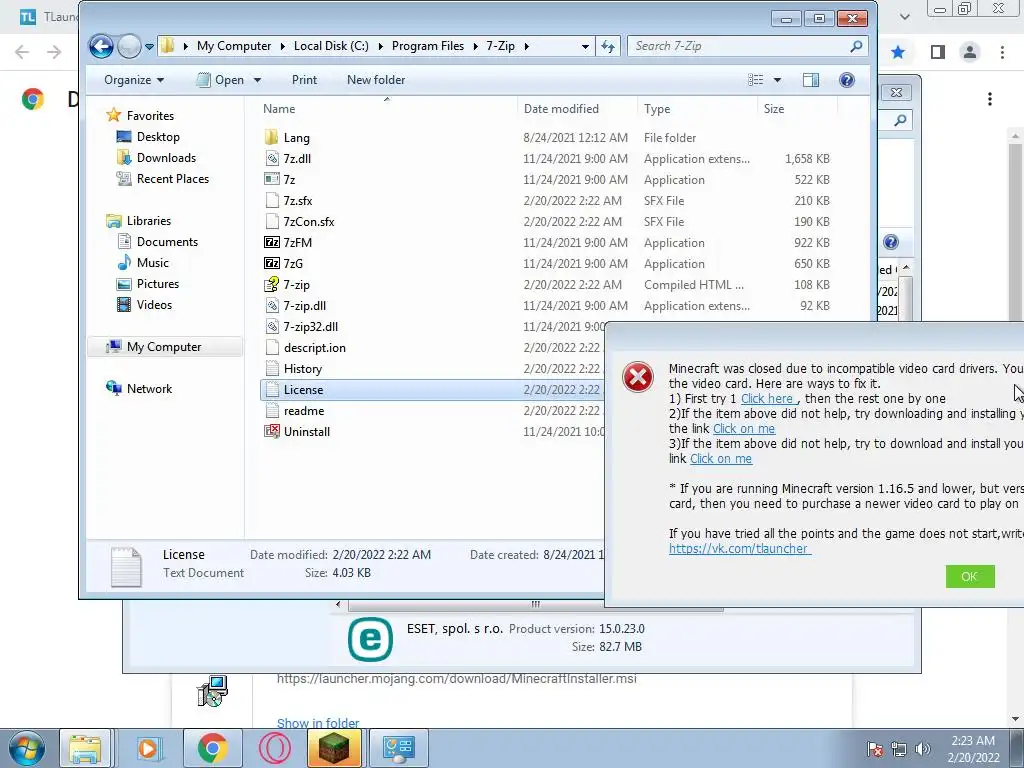The height and width of the screenshot is (768, 1024).
Task: Select the Lang folder
Action: click(296, 138)
